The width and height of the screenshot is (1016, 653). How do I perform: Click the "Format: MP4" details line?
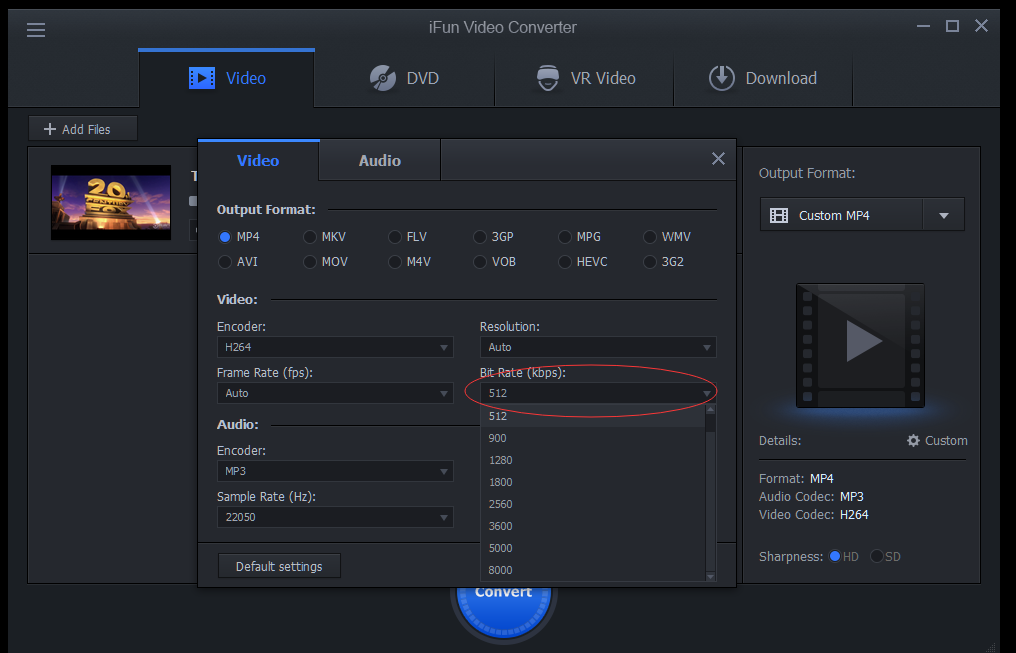click(796, 479)
